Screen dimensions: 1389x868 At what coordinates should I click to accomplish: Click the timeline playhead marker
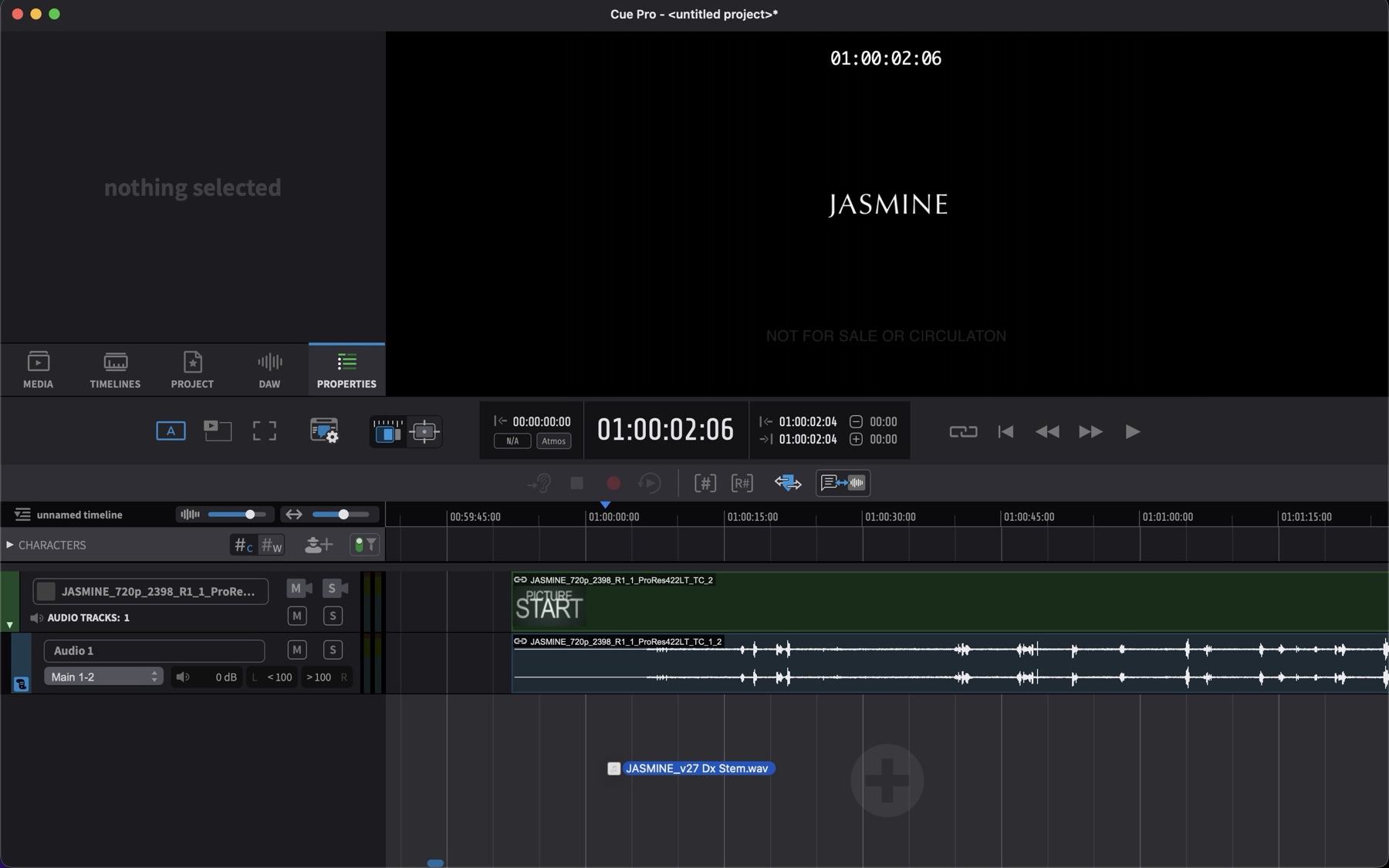point(606,505)
